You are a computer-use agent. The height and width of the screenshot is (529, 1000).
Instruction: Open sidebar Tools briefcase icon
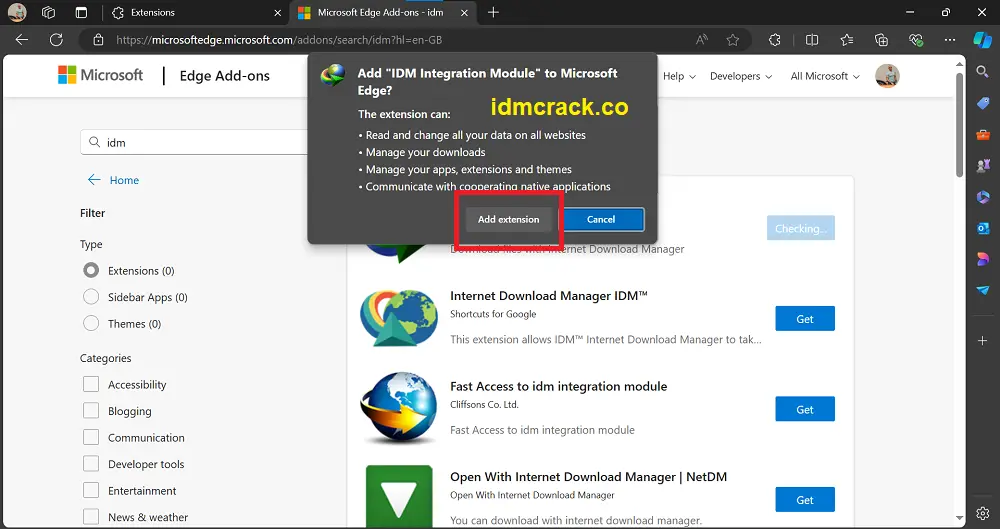click(x=983, y=135)
